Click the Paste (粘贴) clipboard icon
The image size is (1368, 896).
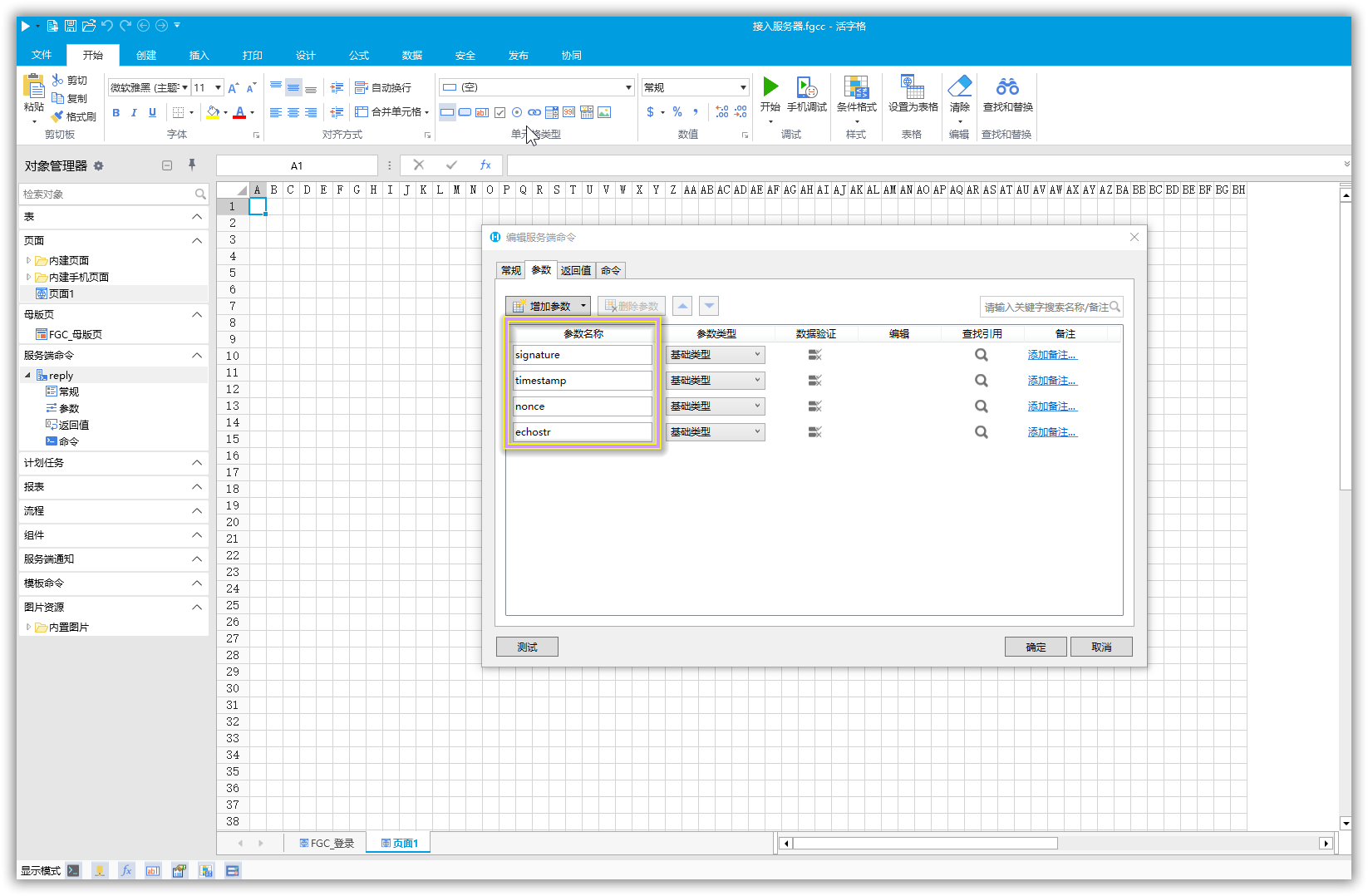coord(34,86)
